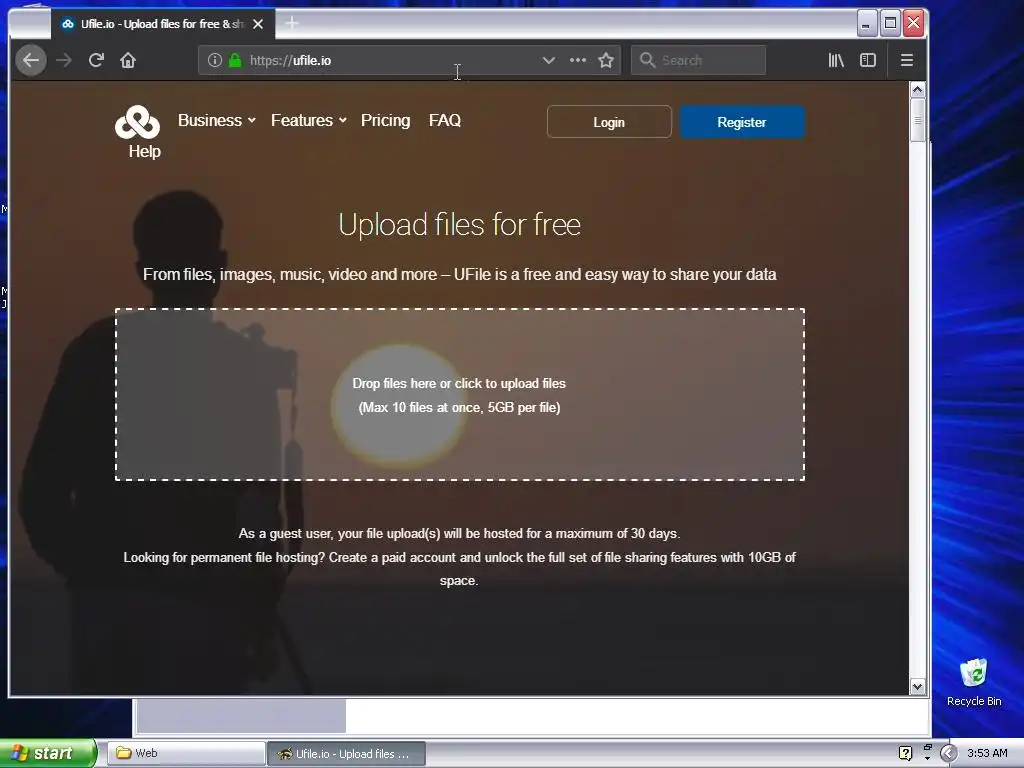This screenshot has height=768, width=1024.
Task: Open the Pricing page
Action: tap(385, 121)
